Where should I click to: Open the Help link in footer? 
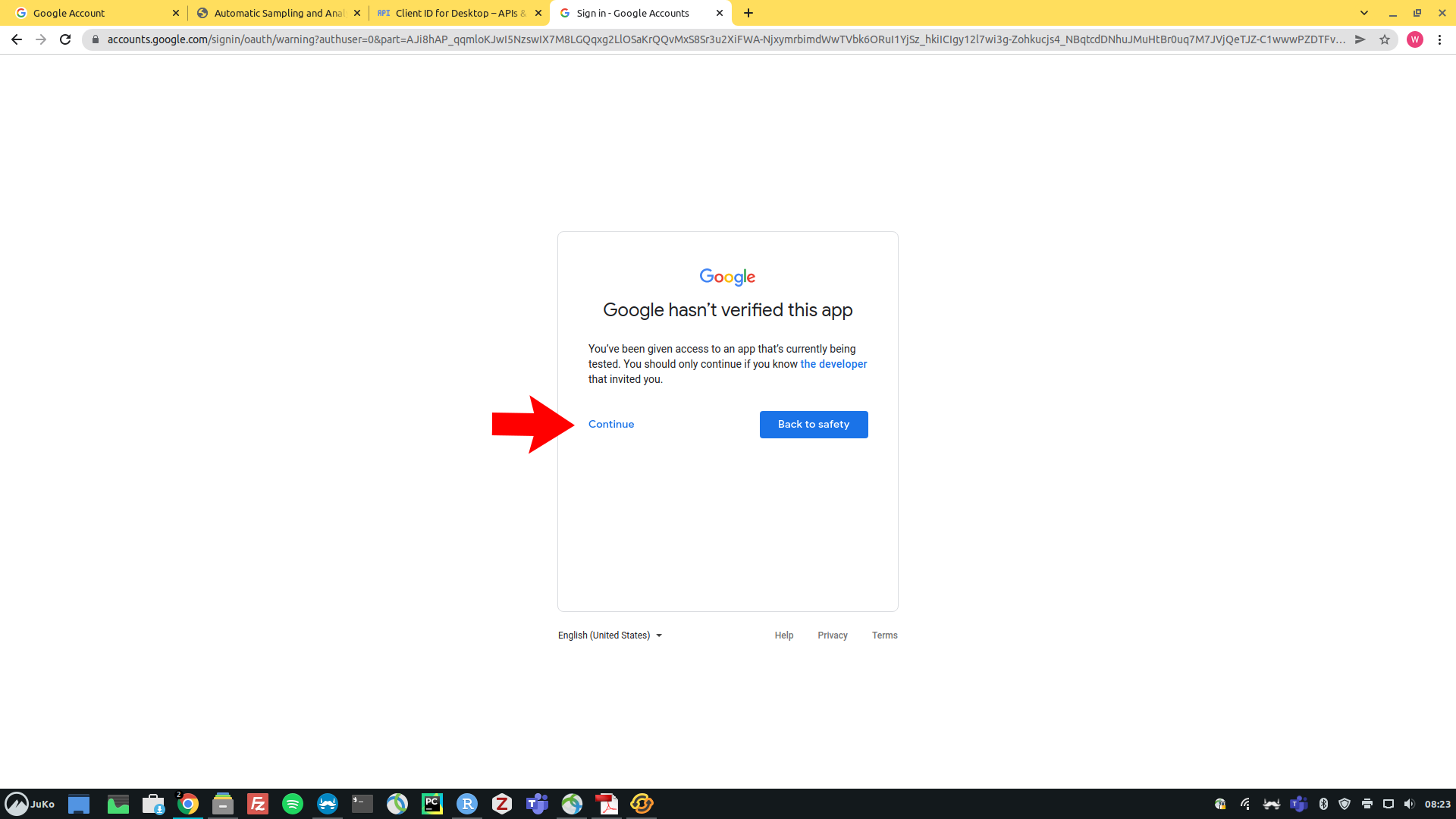(783, 635)
